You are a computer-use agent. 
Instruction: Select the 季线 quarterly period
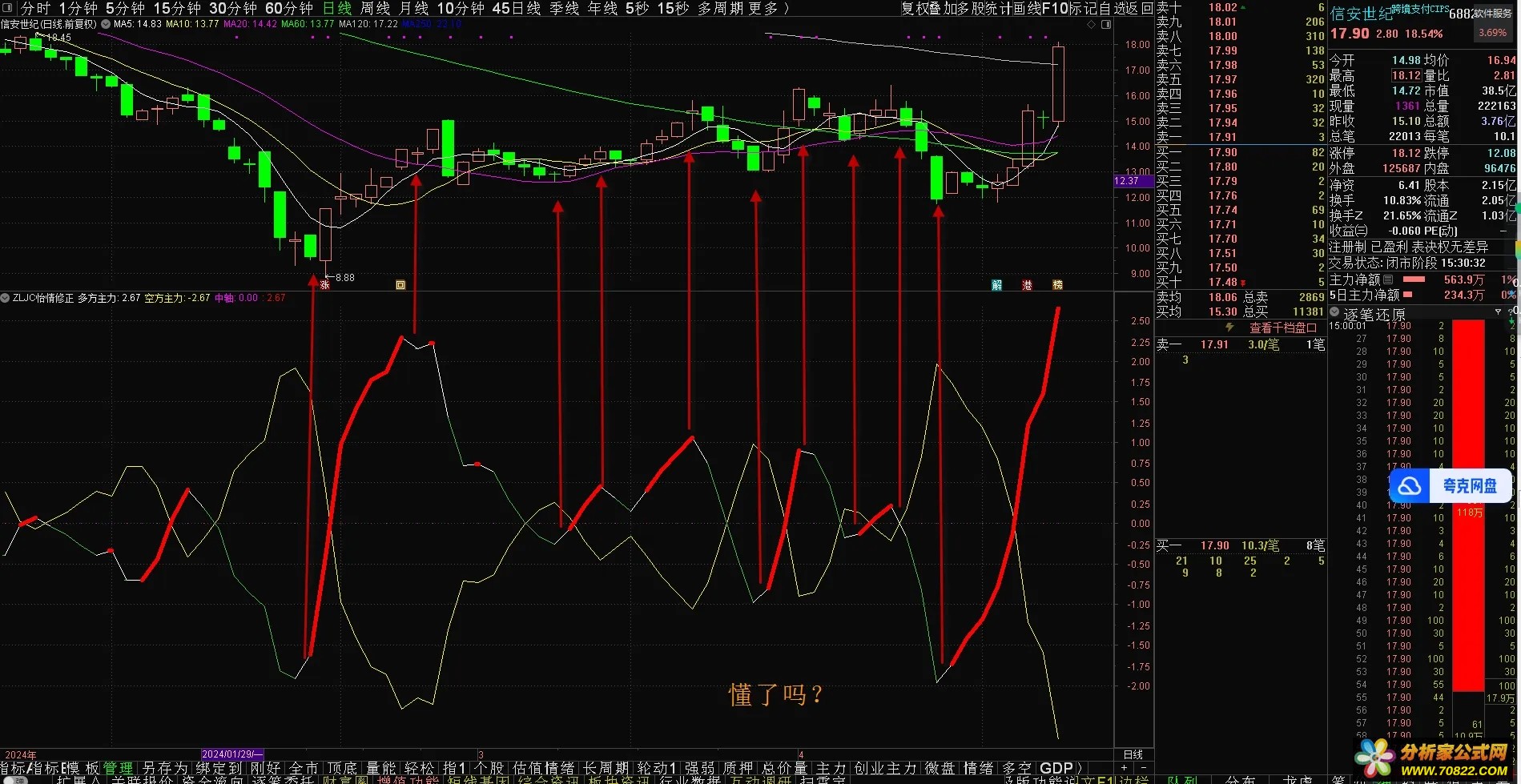coord(564,8)
